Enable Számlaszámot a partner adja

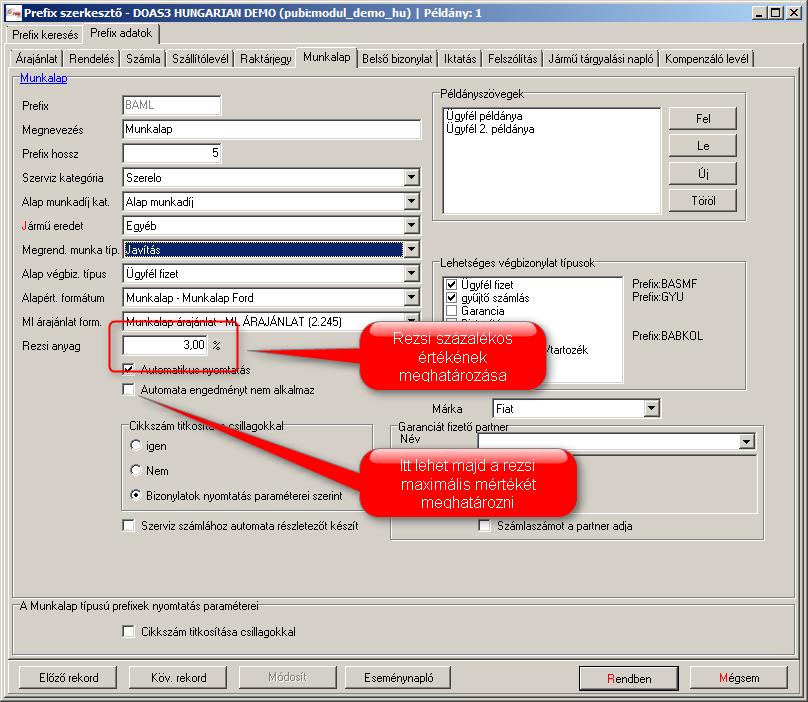[484, 525]
